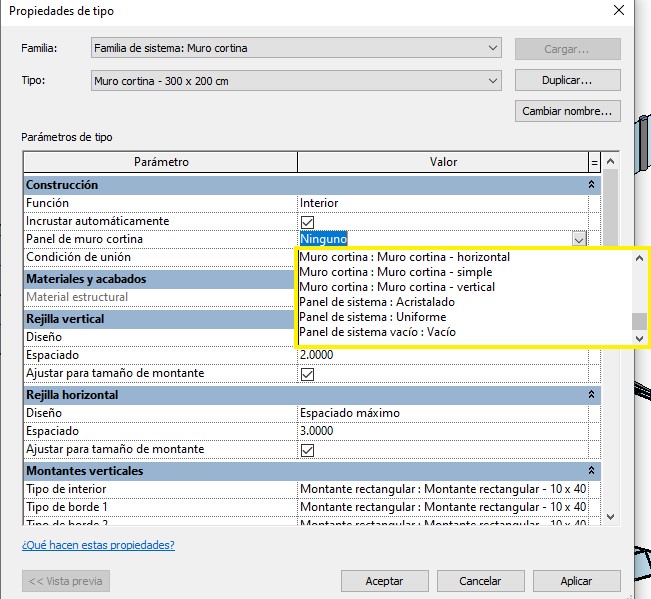Click the horizontal Espaciado value field
Viewport: 651px width, 599px height.
click(x=440, y=431)
